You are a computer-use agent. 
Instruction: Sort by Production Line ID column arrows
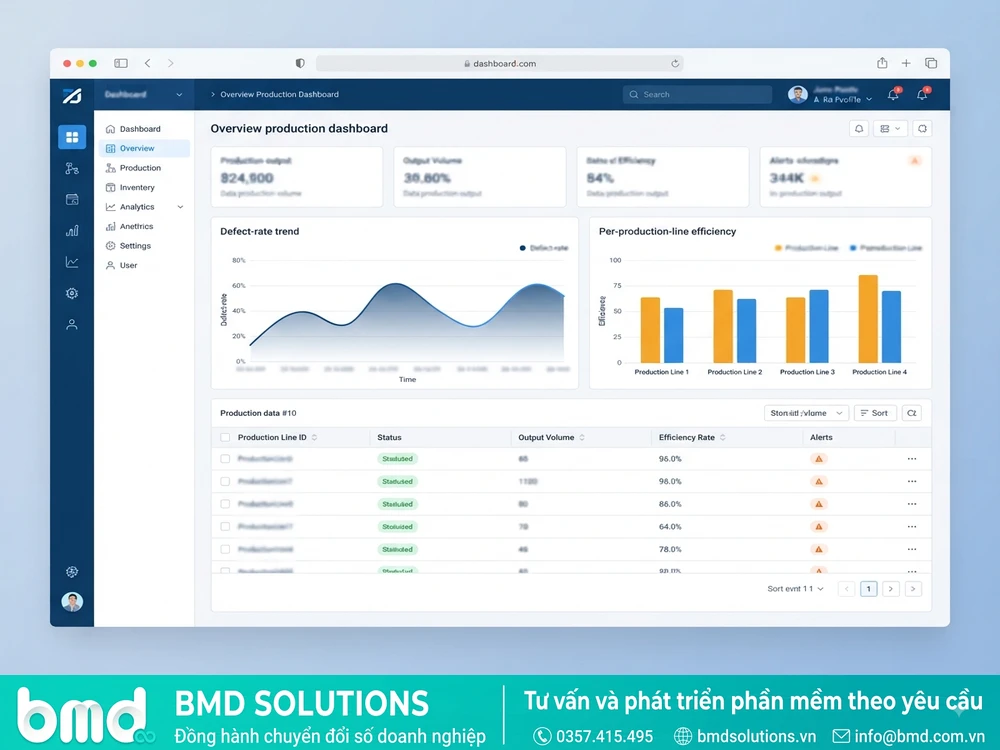[314, 438]
